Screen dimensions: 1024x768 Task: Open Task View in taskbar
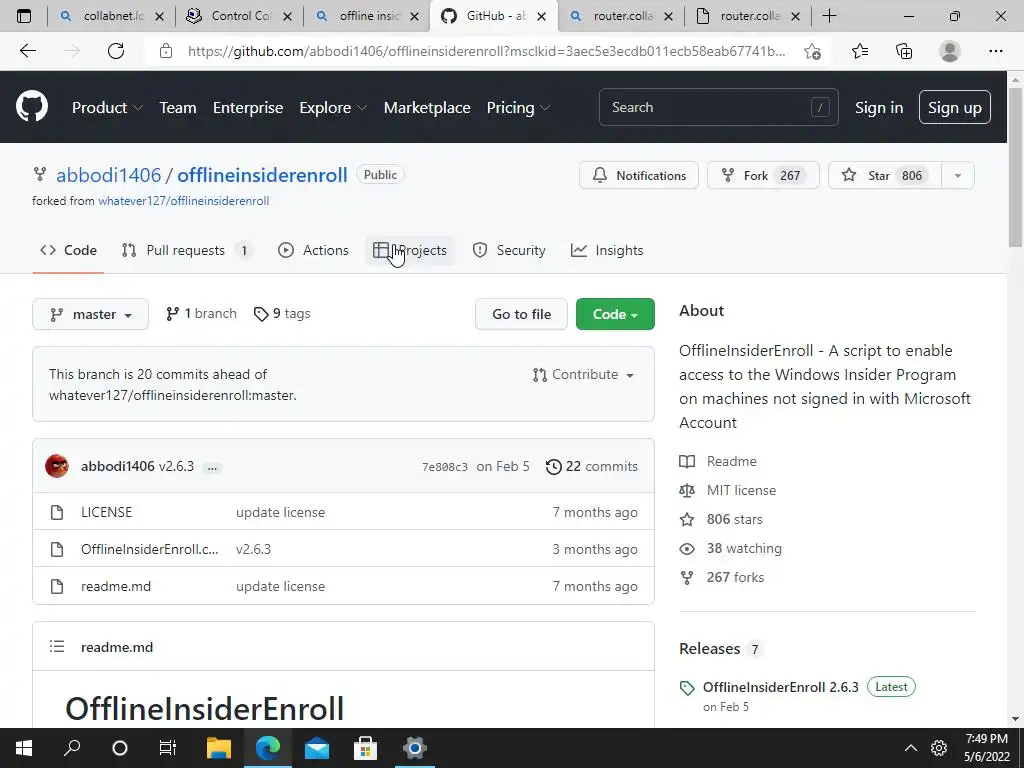tap(168, 748)
